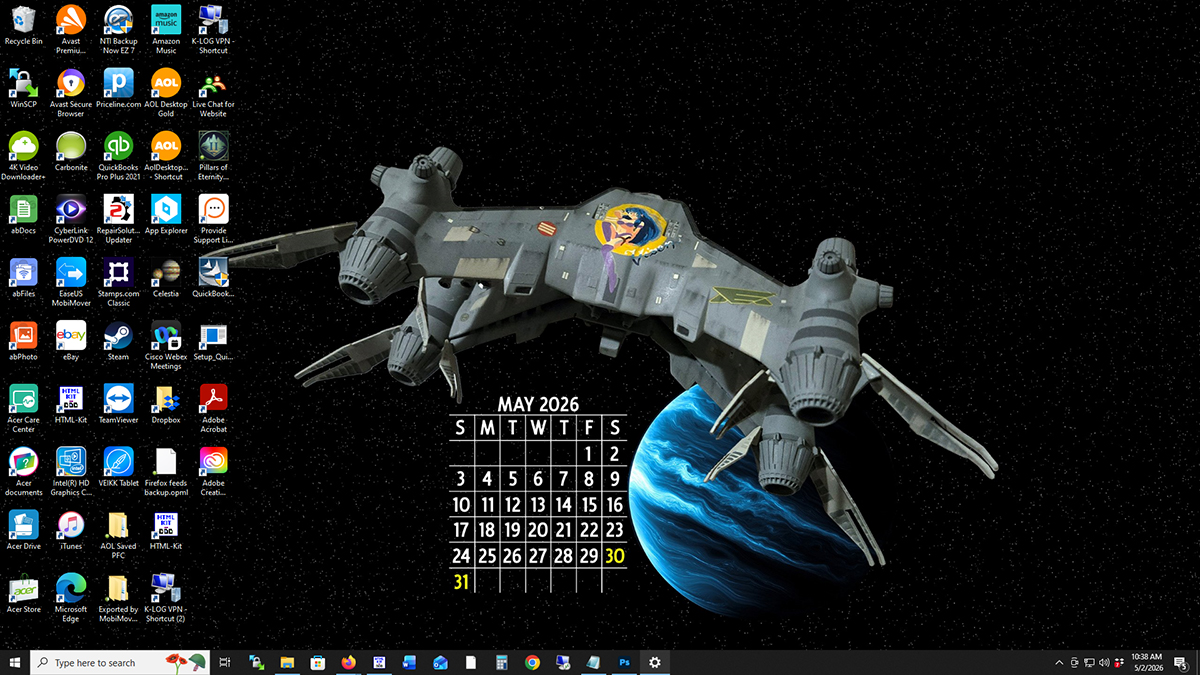Select the eBay desktop shortcut
The image size is (1200, 675).
[x=71, y=341]
